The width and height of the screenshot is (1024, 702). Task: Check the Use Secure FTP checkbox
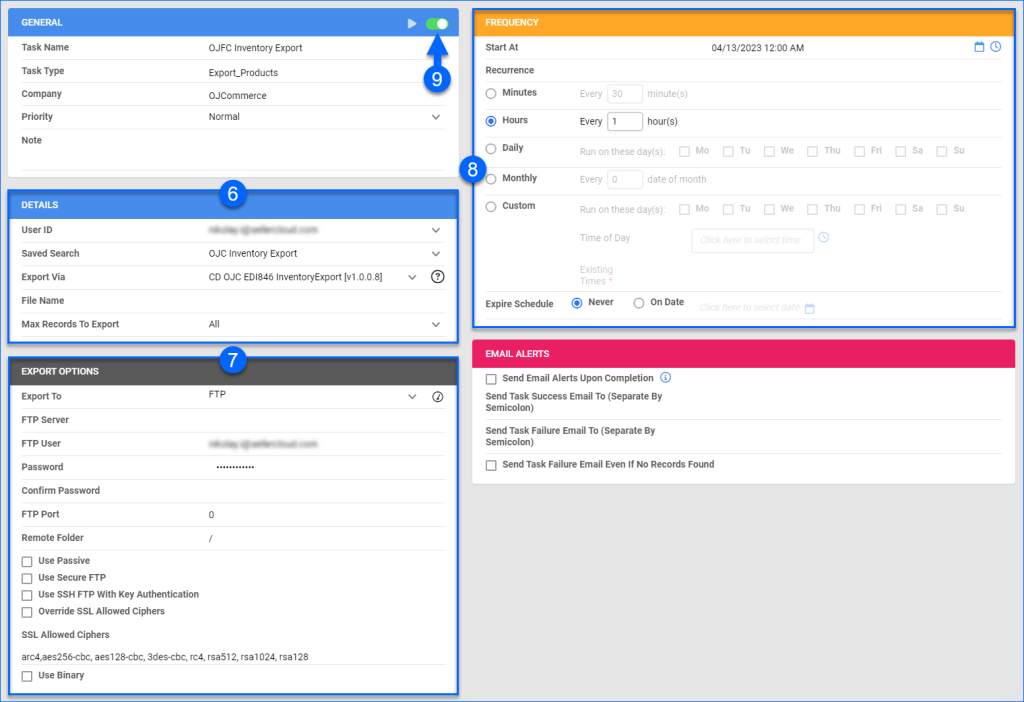pyautogui.click(x=26, y=577)
